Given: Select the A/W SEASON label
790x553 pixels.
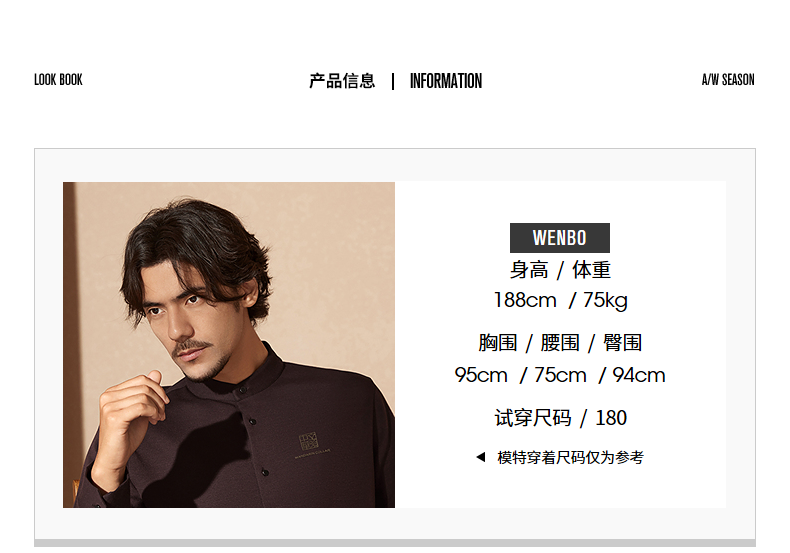Looking at the screenshot, I should (x=728, y=80).
